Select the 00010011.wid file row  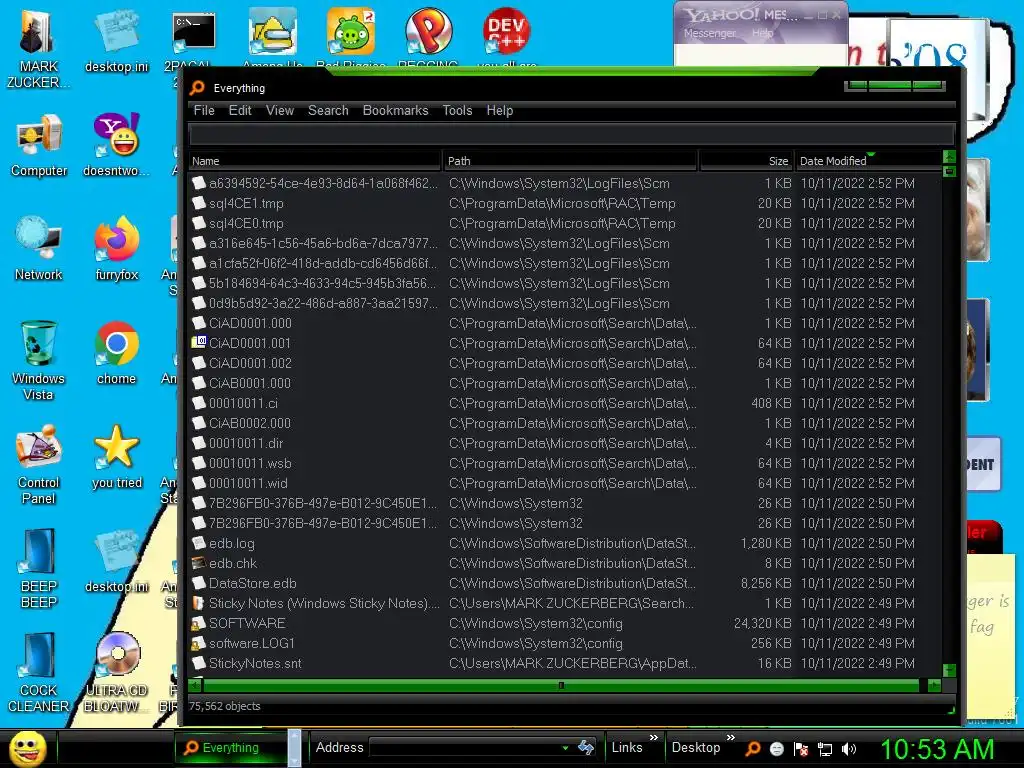(566, 483)
